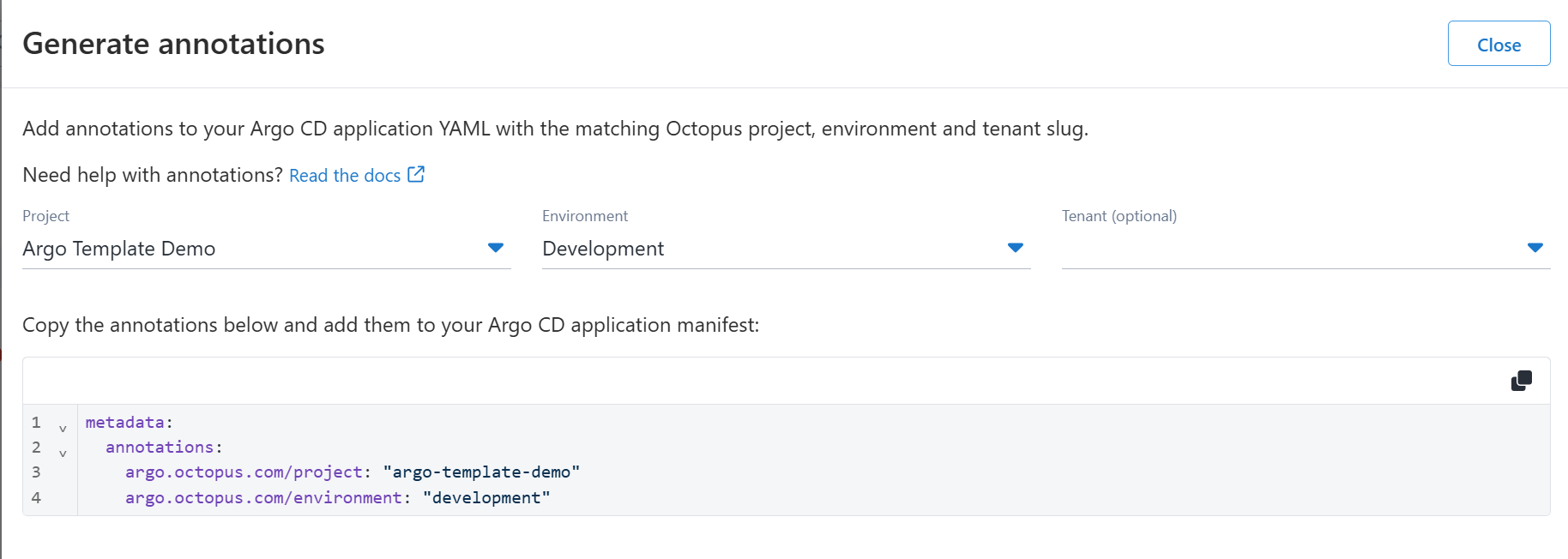The height and width of the screenshot is (559, 1568).
Task: Open the Tenant (optional) dropdown arrow
Action: pos(1535,248)
